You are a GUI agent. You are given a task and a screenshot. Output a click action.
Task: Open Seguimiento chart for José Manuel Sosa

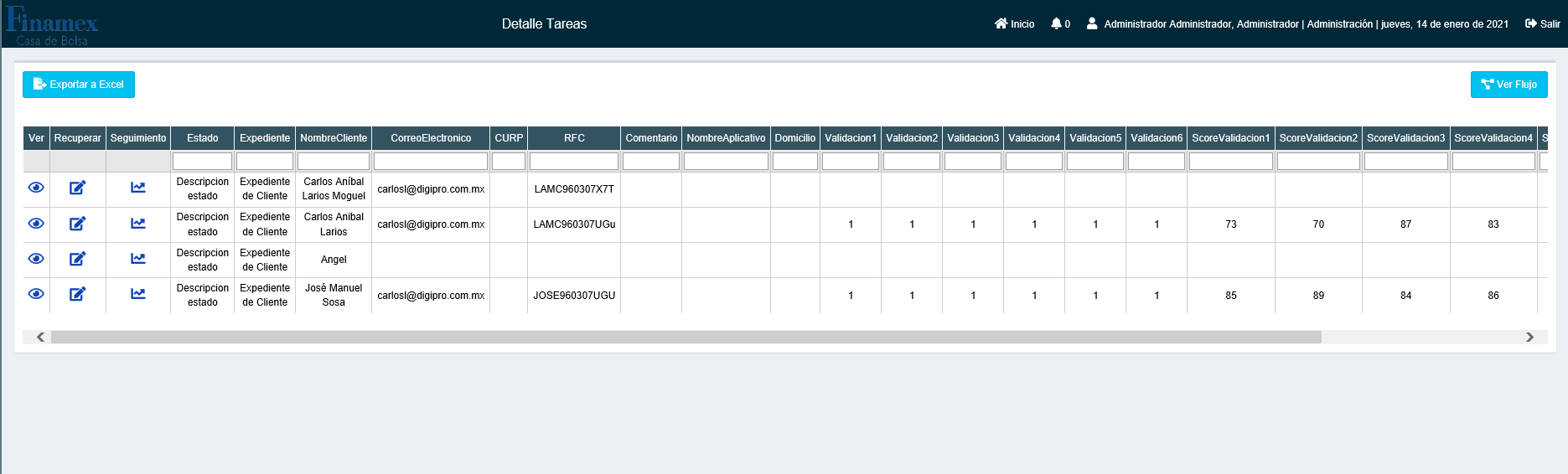[x=138, y=294]
